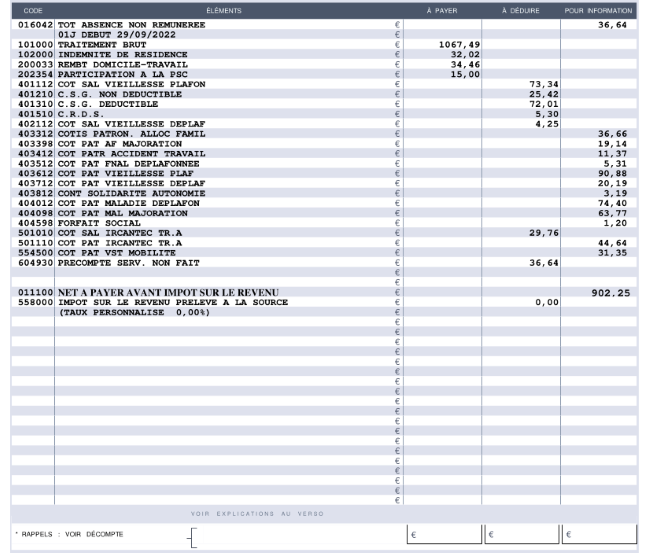Select the À PAYER column header

click(441, 10)
